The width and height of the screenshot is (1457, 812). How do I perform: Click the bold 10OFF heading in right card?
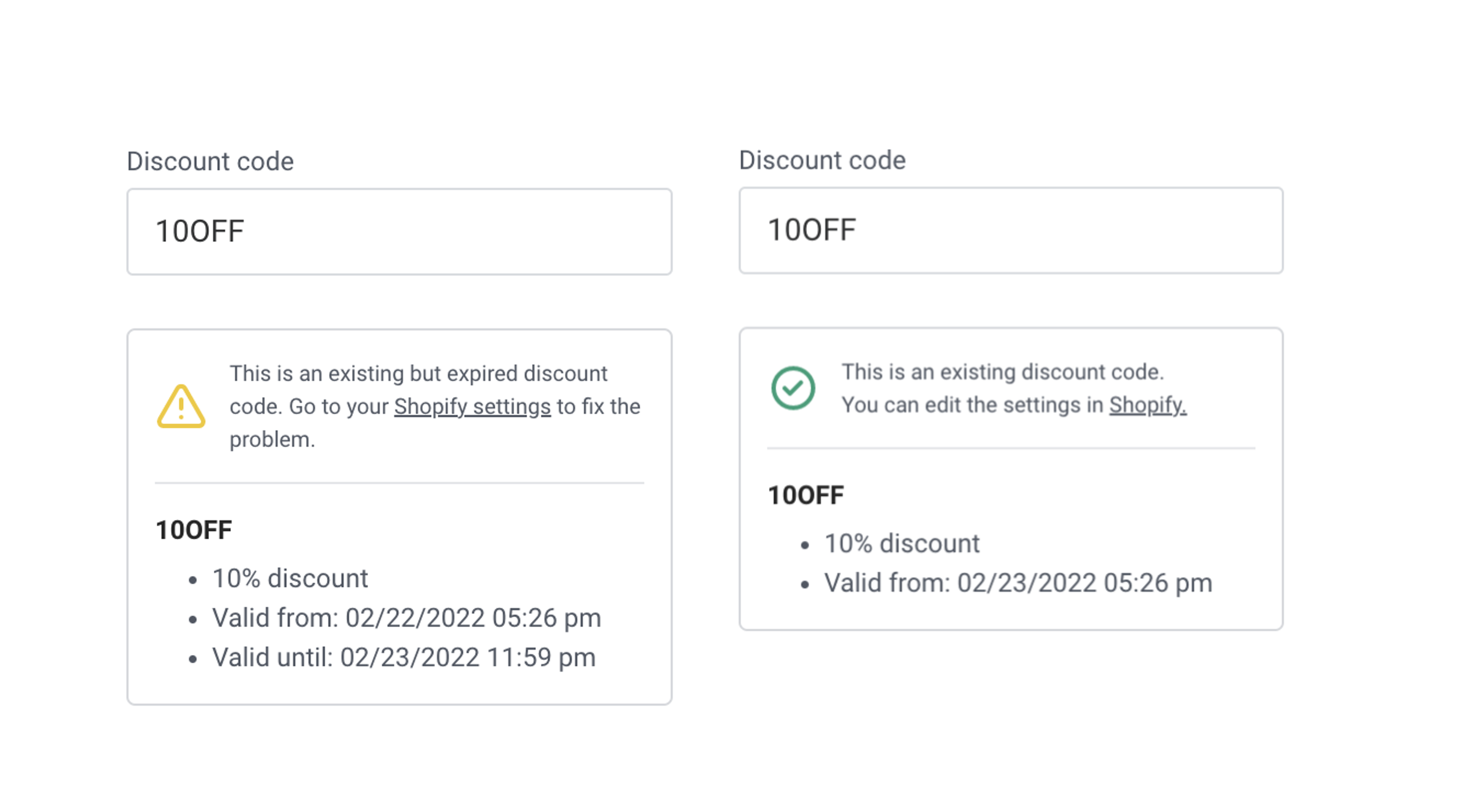(806, 494)
